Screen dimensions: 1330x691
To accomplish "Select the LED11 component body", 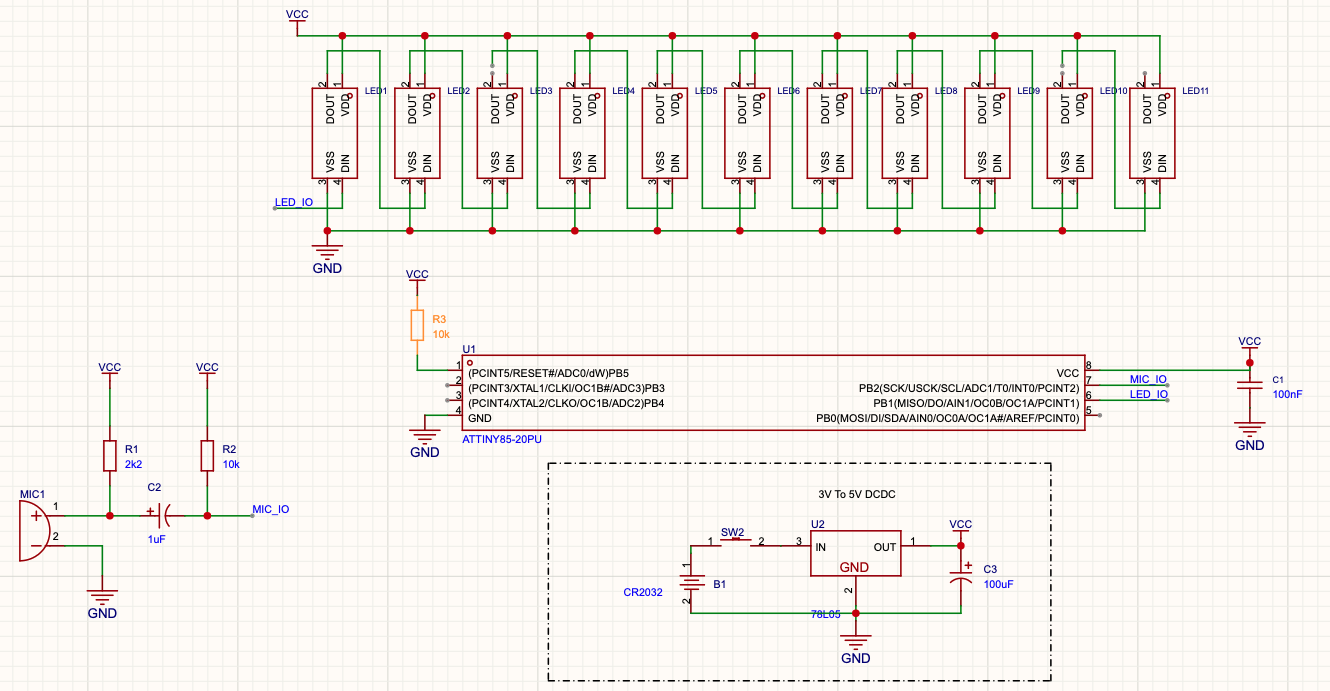I will click(1153, 133).
